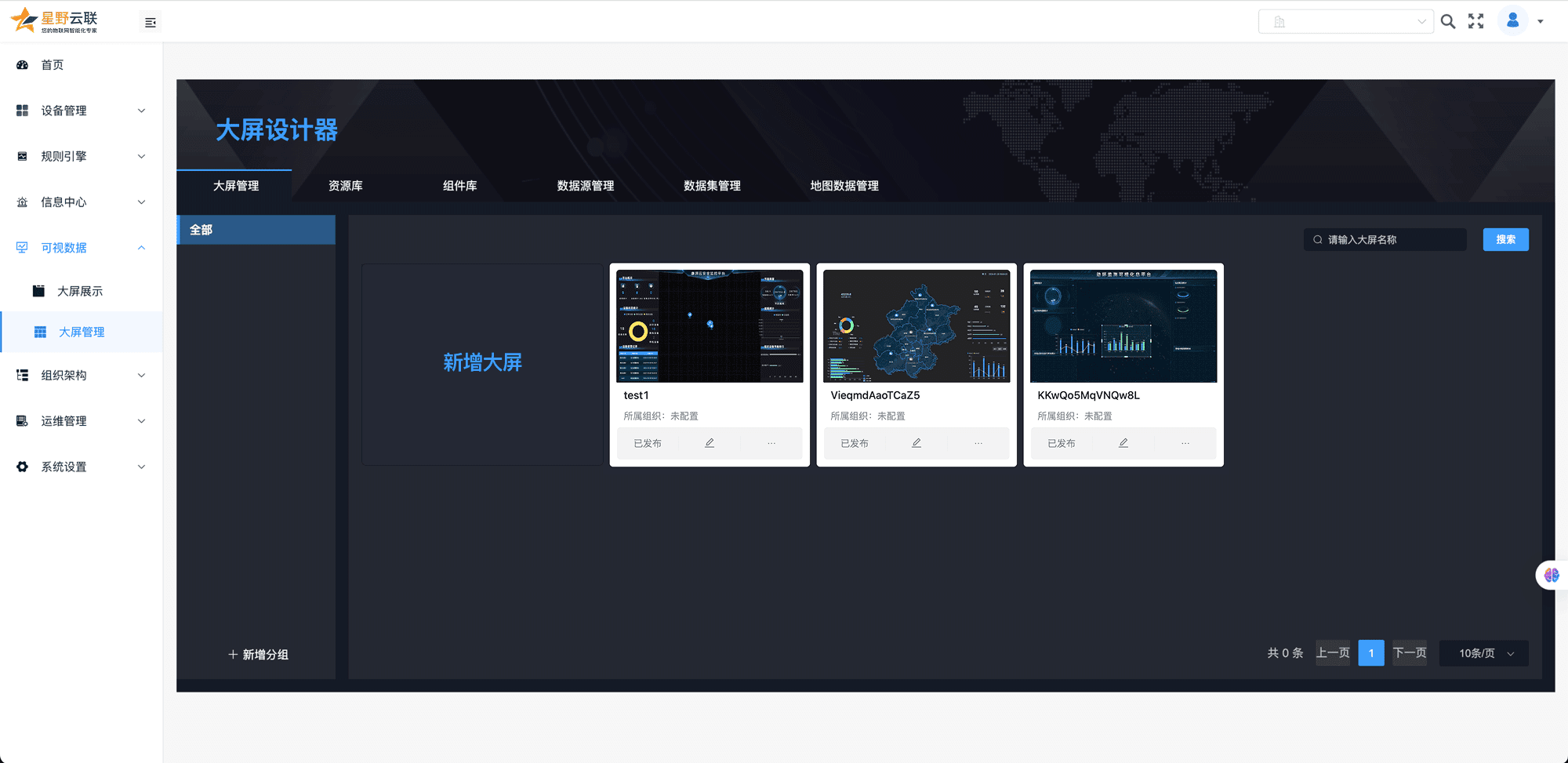Expand the 设备管理 sidebar menu
The image size is (1568, 763).
tap(81, 111)
